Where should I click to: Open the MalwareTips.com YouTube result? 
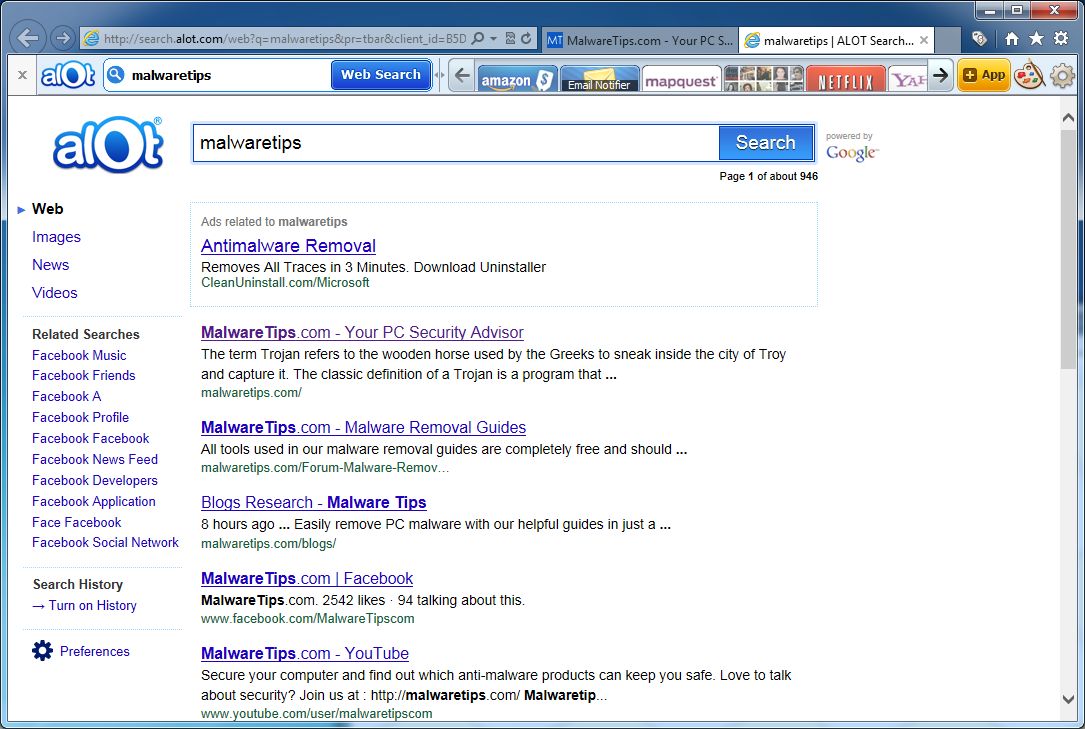(304, 654)
